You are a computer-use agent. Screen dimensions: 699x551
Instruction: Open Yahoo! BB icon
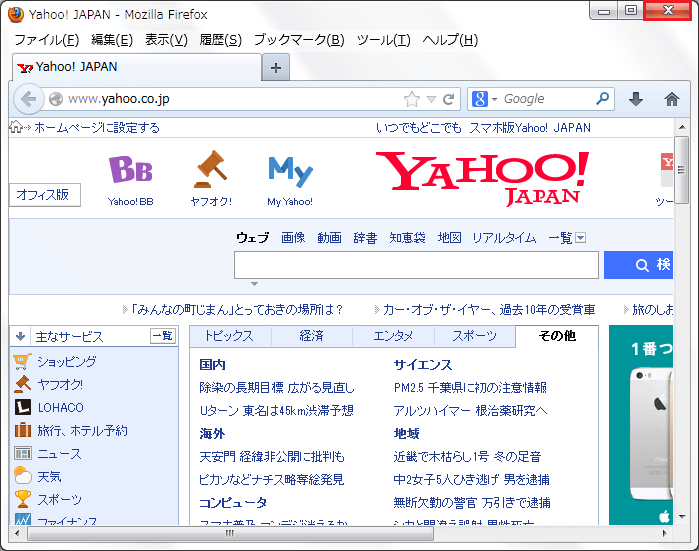pos(131,170)
